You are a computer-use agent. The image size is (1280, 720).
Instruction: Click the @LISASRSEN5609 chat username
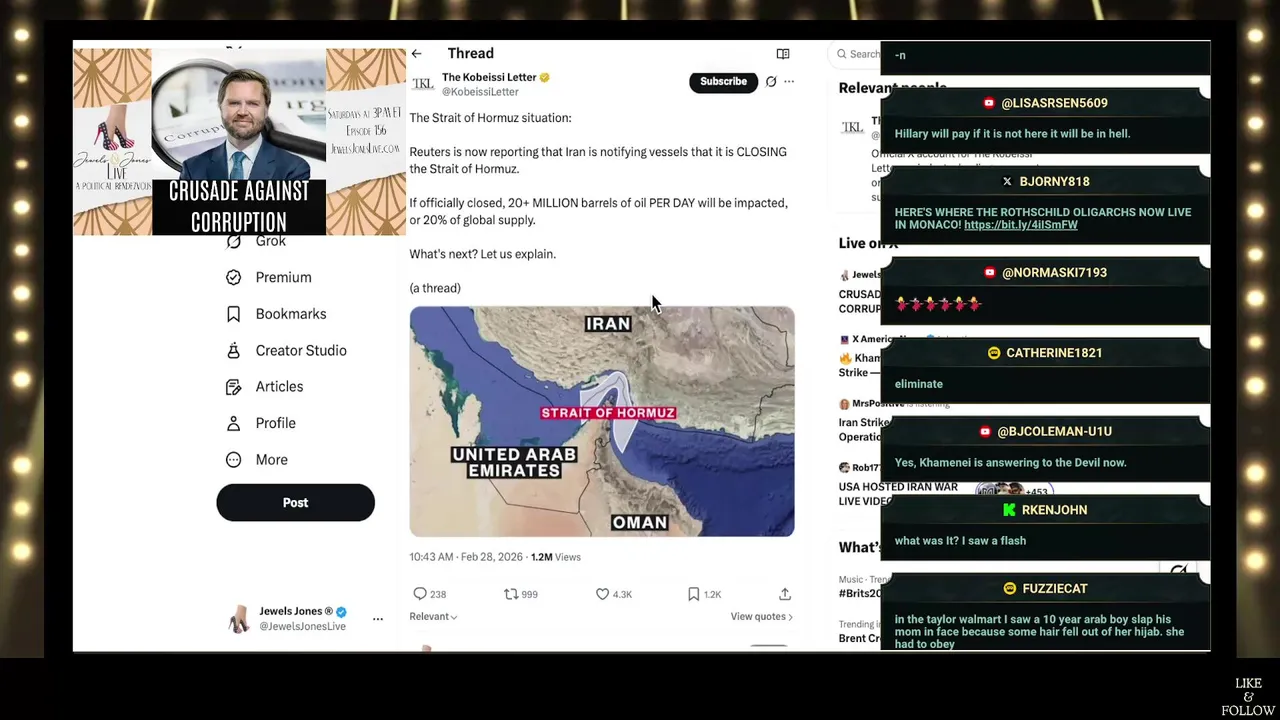[x=1054, y=103]
